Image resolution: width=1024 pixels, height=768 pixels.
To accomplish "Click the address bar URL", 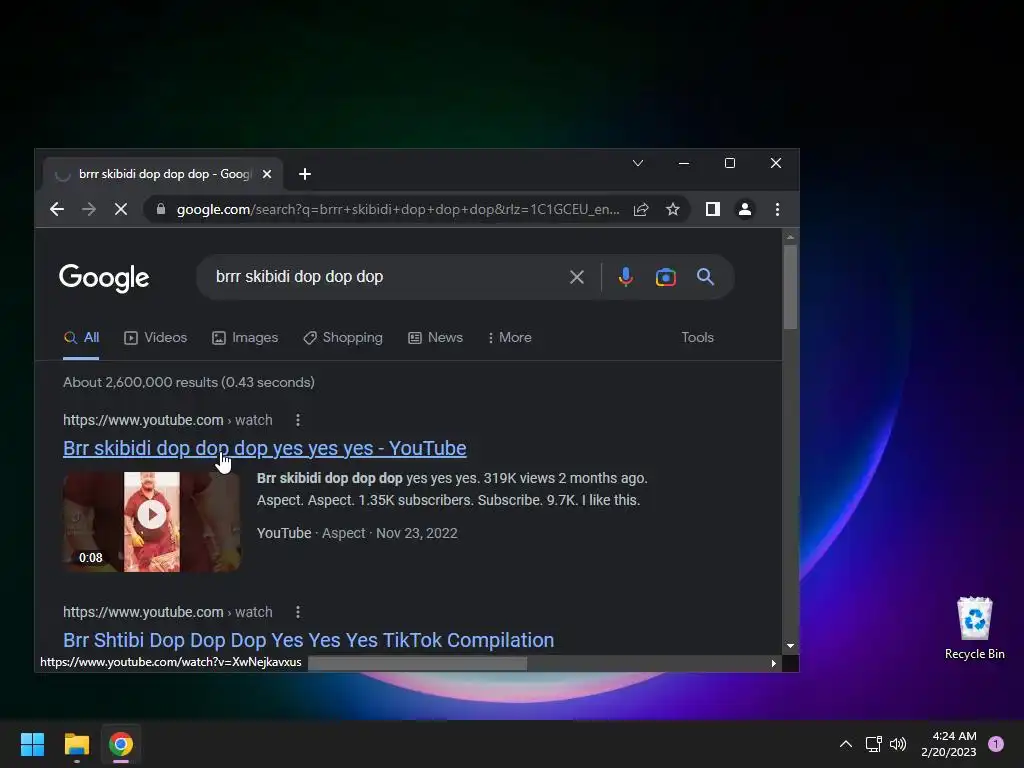I will tap(398, 209).
